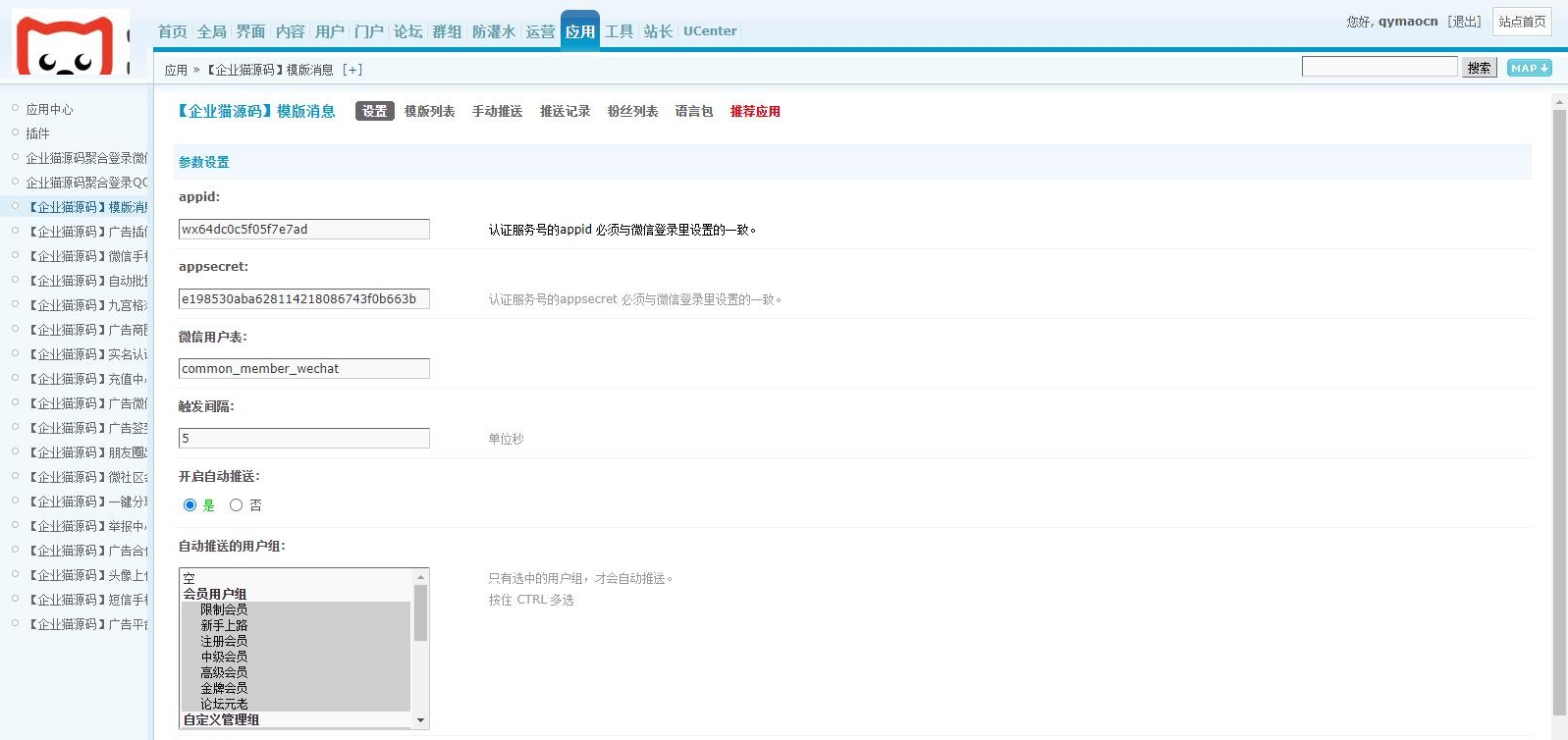Open 【企业猫源码】模版消息 sidebar item
Screen dimensions: 1568x740
[86, 207]
